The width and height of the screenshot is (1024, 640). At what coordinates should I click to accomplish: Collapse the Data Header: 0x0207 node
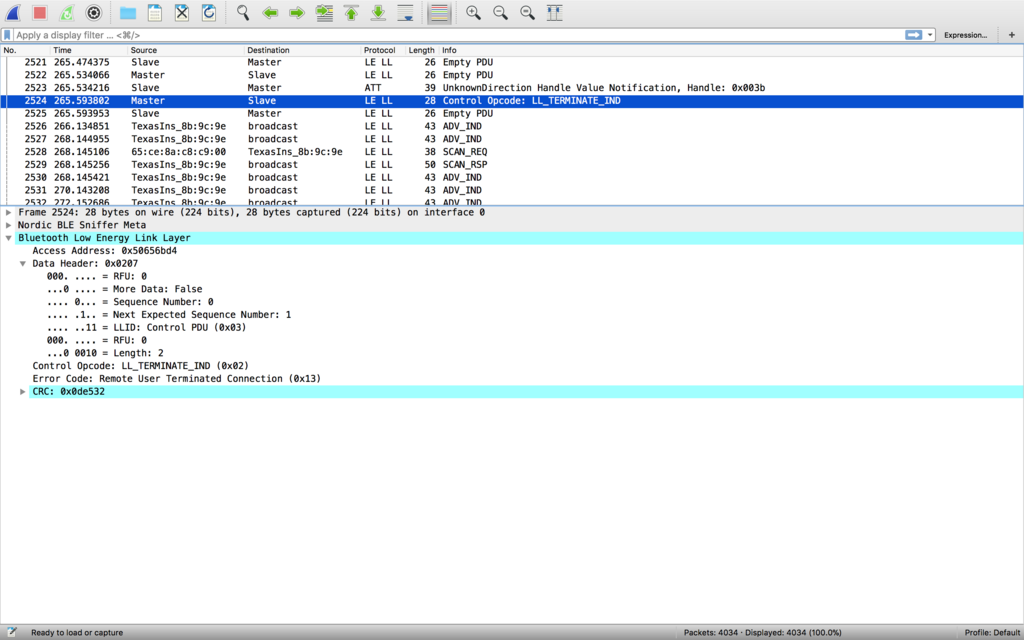coord(23,264)
